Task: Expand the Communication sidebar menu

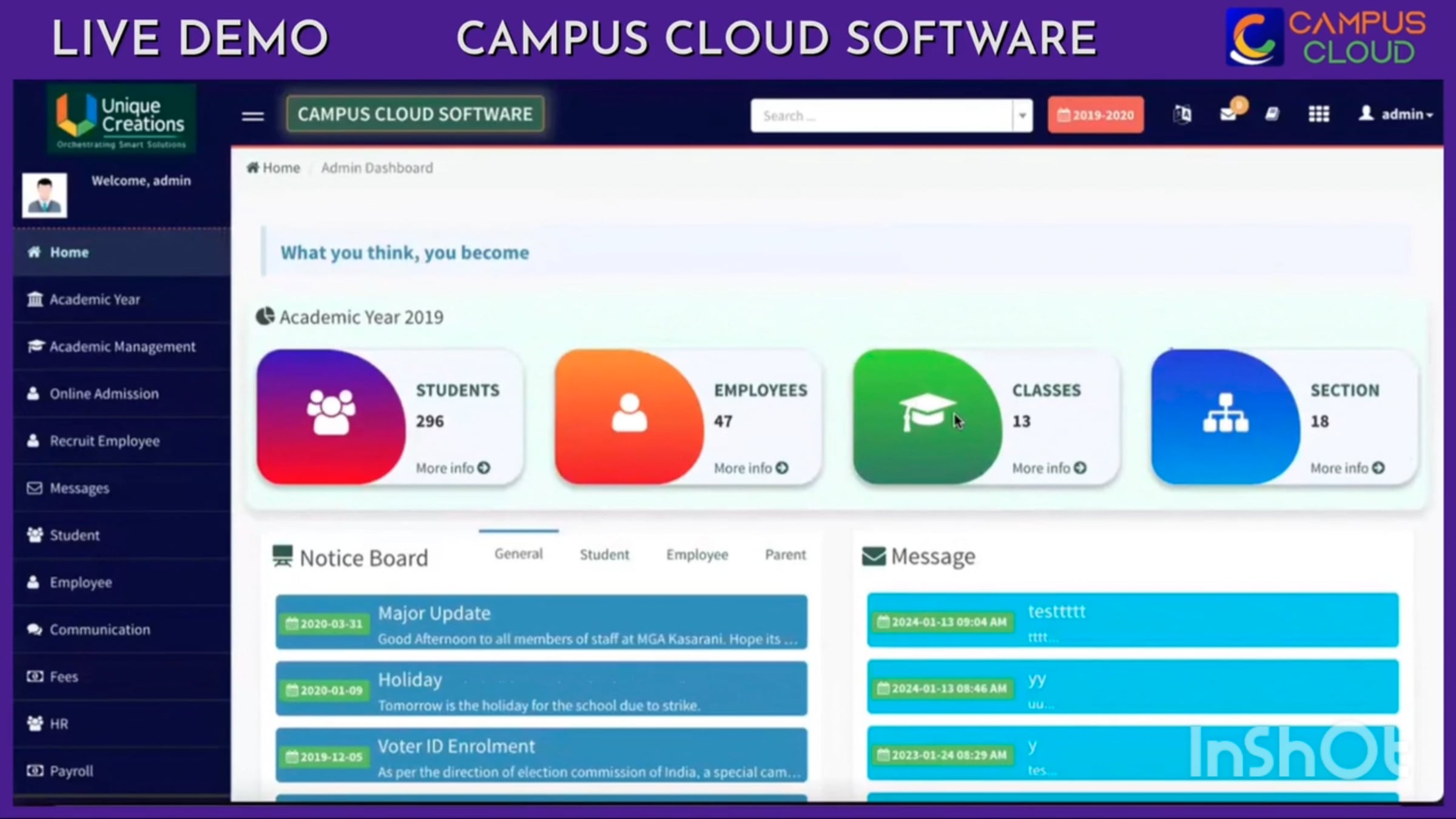Action: [x=121, y=630]
